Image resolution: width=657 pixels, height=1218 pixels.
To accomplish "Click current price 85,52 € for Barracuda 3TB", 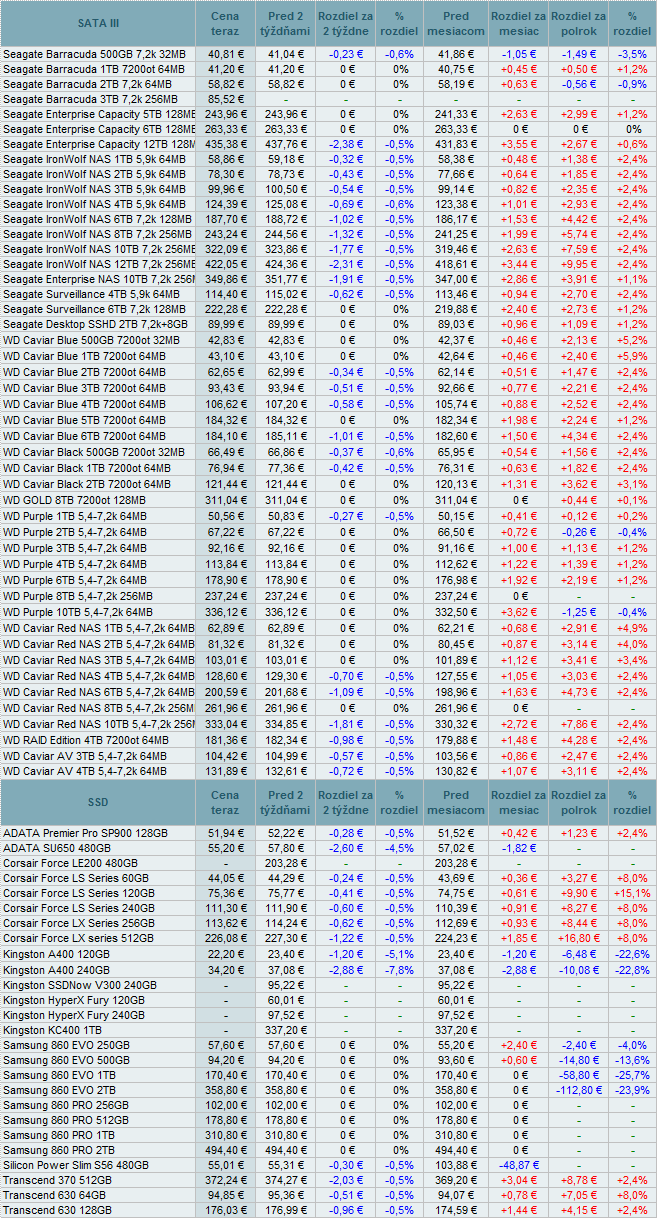I will pyautogui.click(x=225, y=99).
